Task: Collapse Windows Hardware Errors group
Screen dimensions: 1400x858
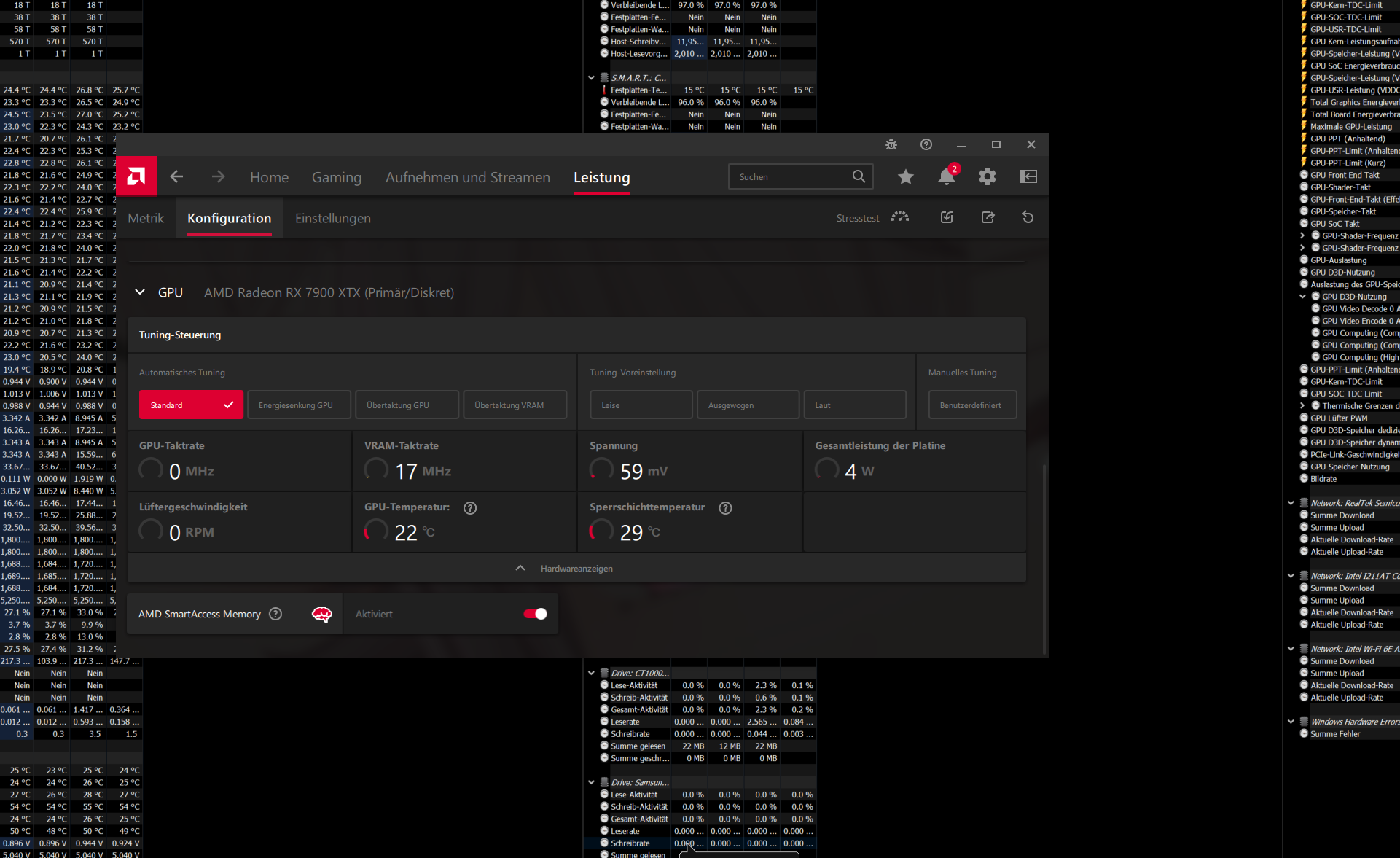Action: coord(1291,722)
